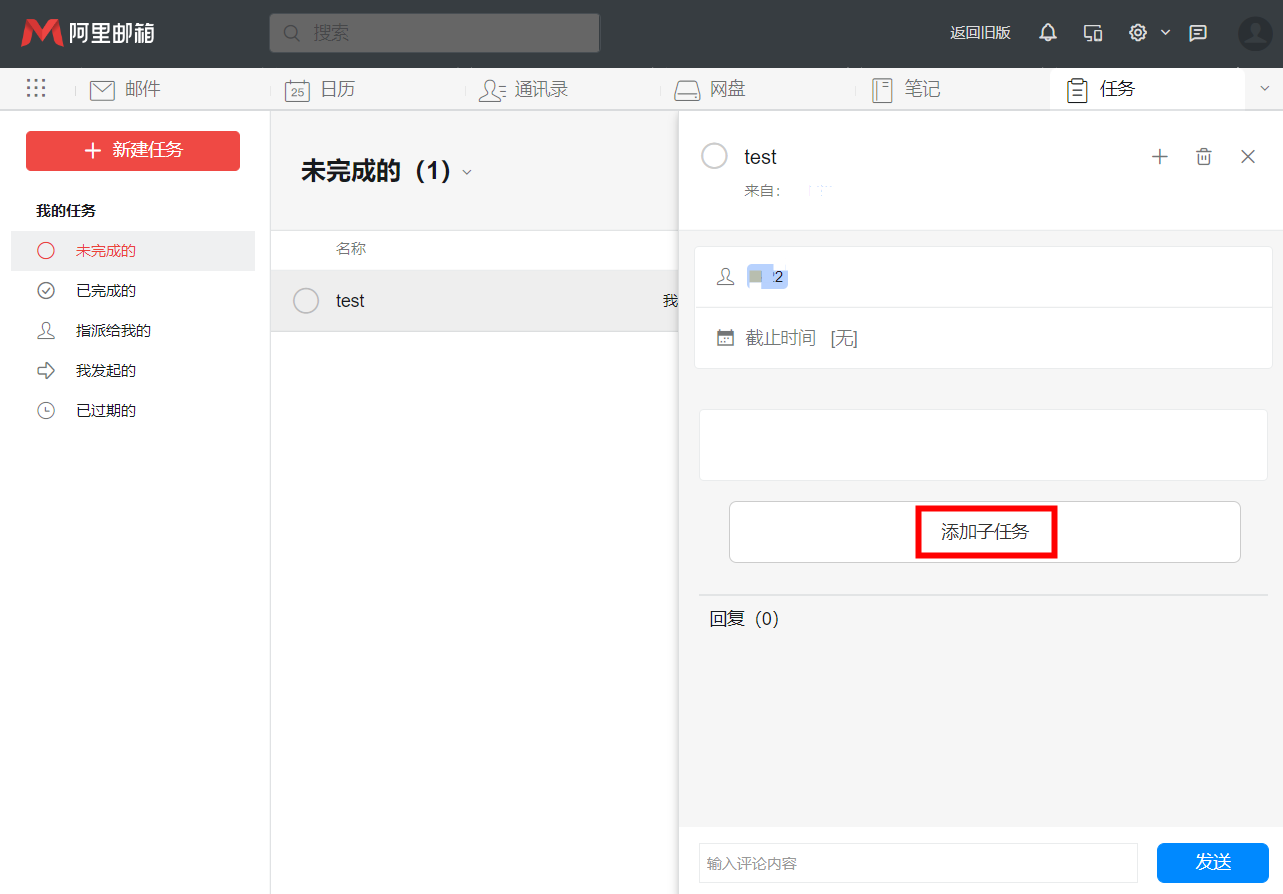Click the 新建任务 button
1283x894 pixels.
point(133,151)
